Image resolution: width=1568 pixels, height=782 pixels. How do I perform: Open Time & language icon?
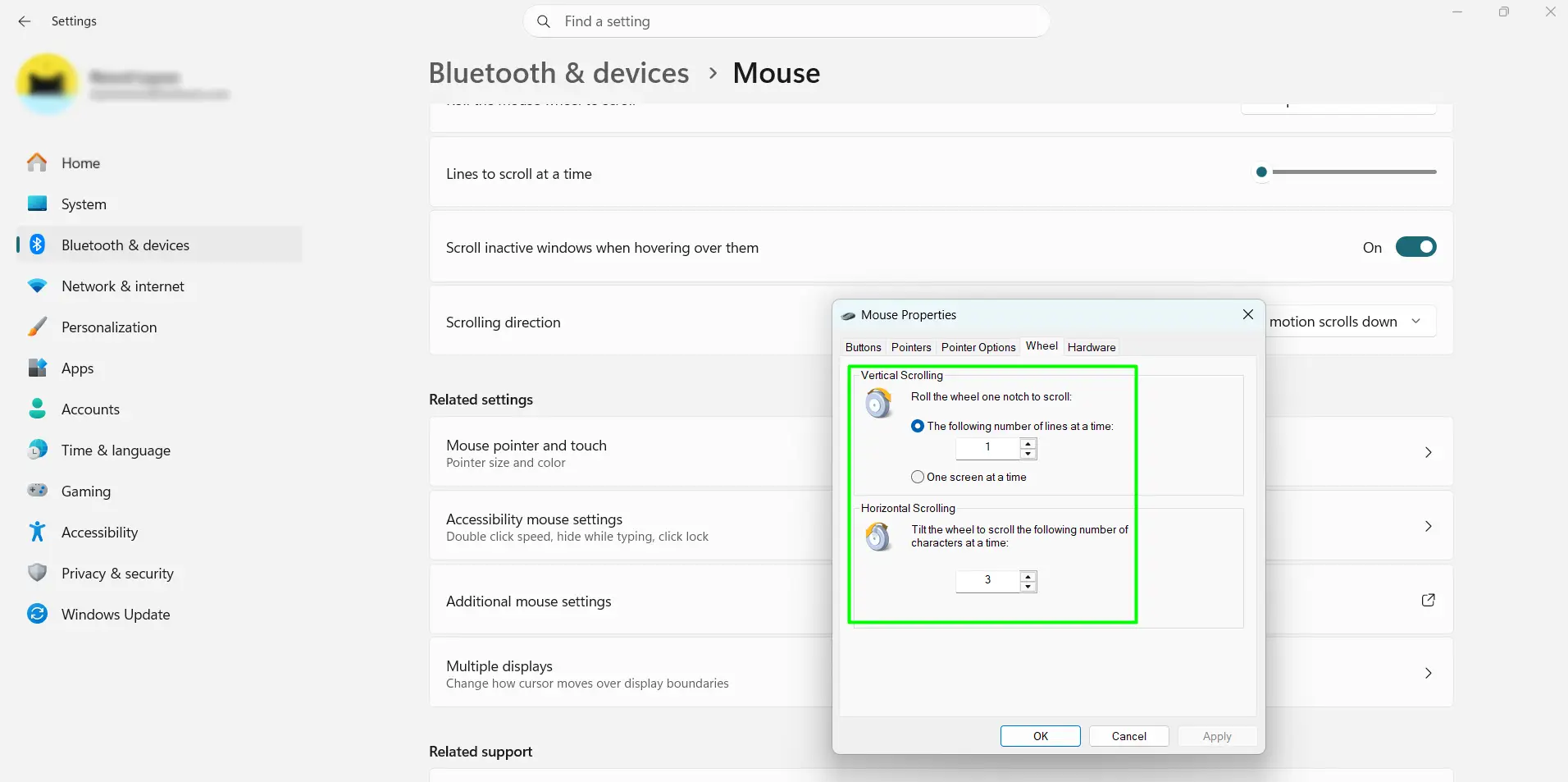pos(37,450)
